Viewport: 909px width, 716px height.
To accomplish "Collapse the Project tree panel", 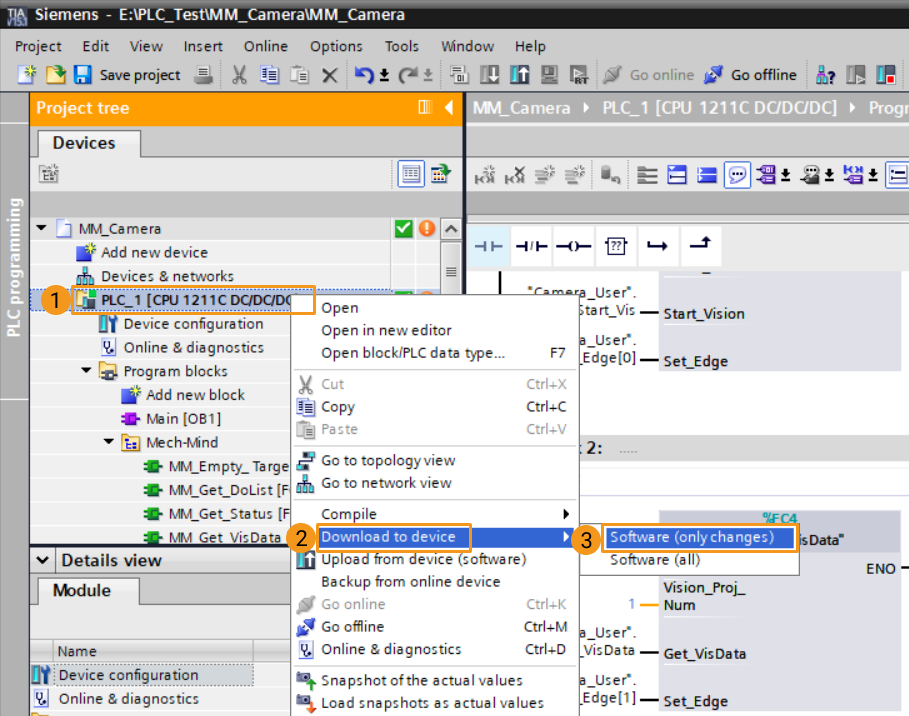I will point(449,108).
